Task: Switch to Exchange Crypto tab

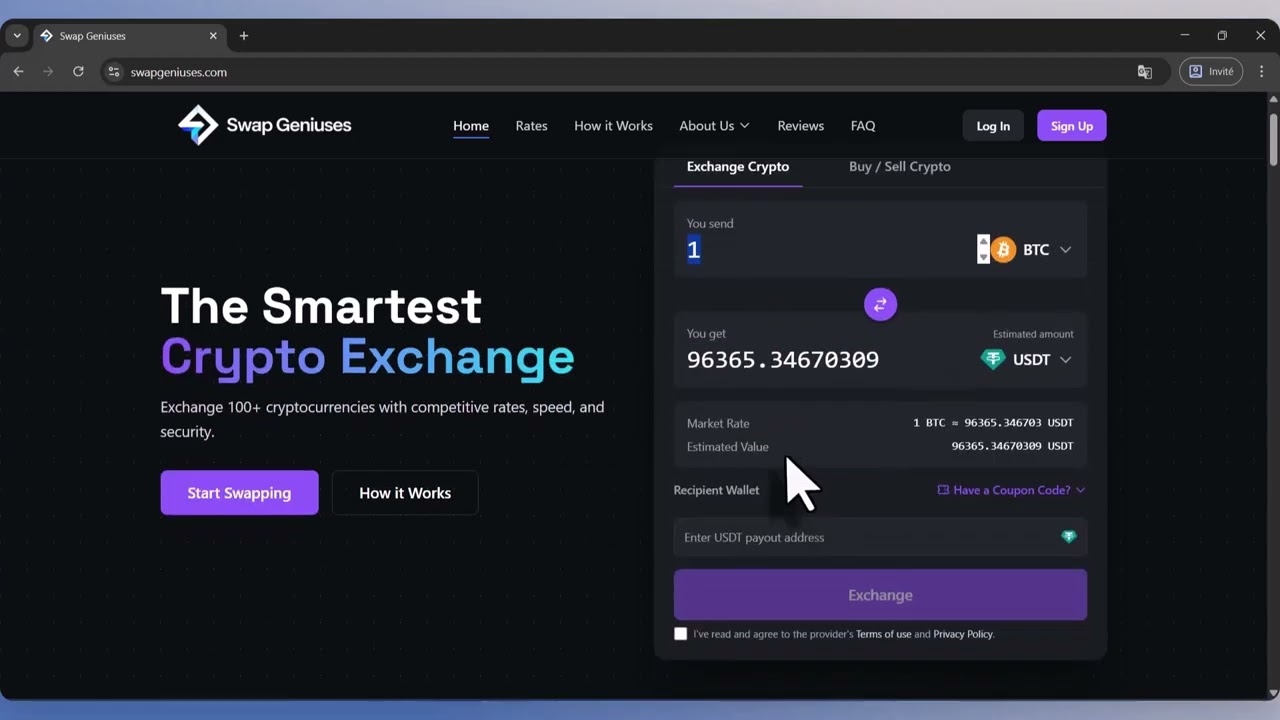Action: (x=738, y=167)
